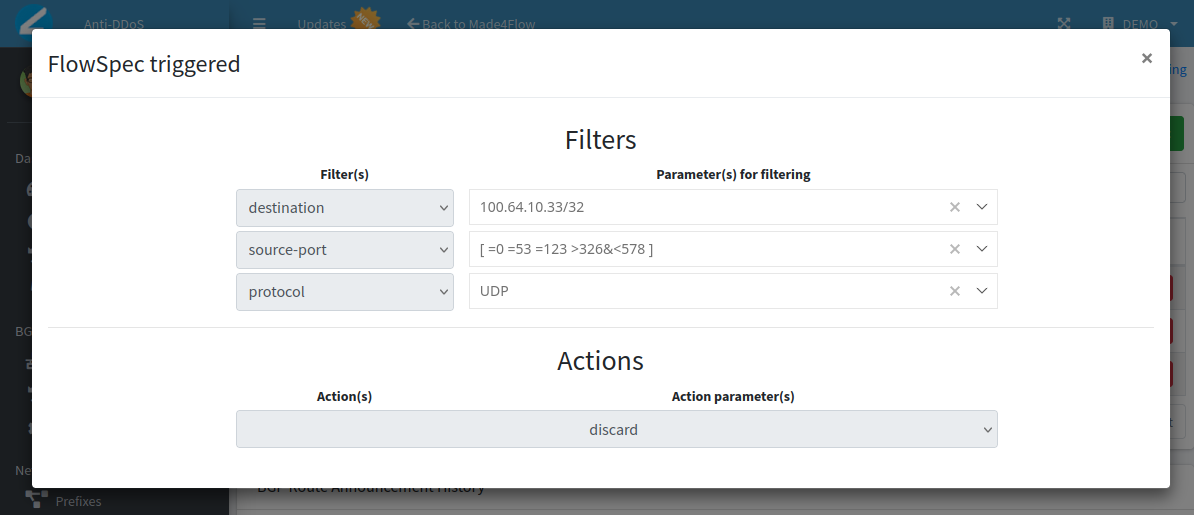Expand the UDP parameter chevron
The height and width of the screenshot is (515, 1194).
coord(981,291)
